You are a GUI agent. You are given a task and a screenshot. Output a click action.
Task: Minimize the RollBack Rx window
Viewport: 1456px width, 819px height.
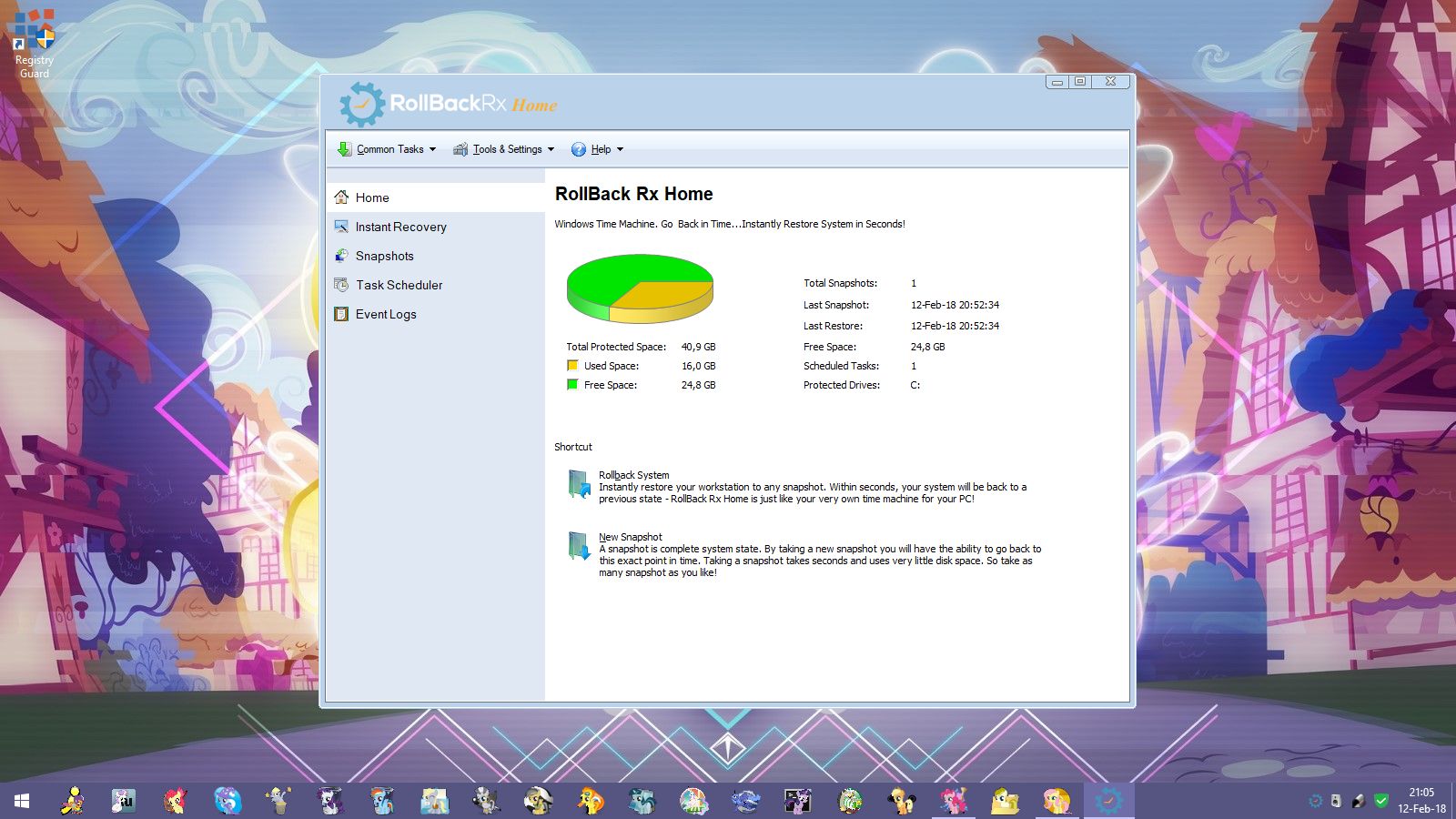[1057, 81]
